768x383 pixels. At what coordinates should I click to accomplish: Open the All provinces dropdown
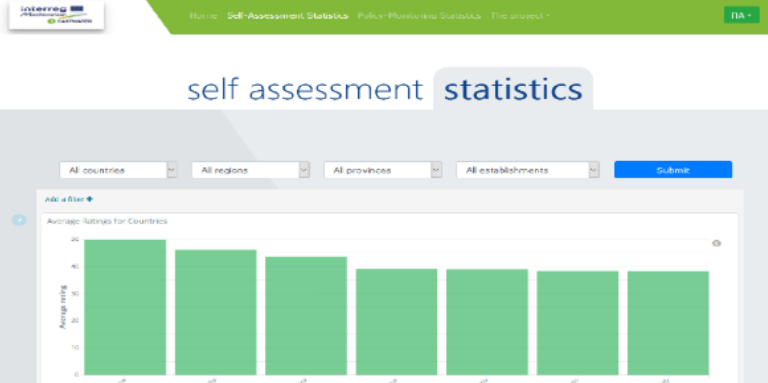click(383, 170)
